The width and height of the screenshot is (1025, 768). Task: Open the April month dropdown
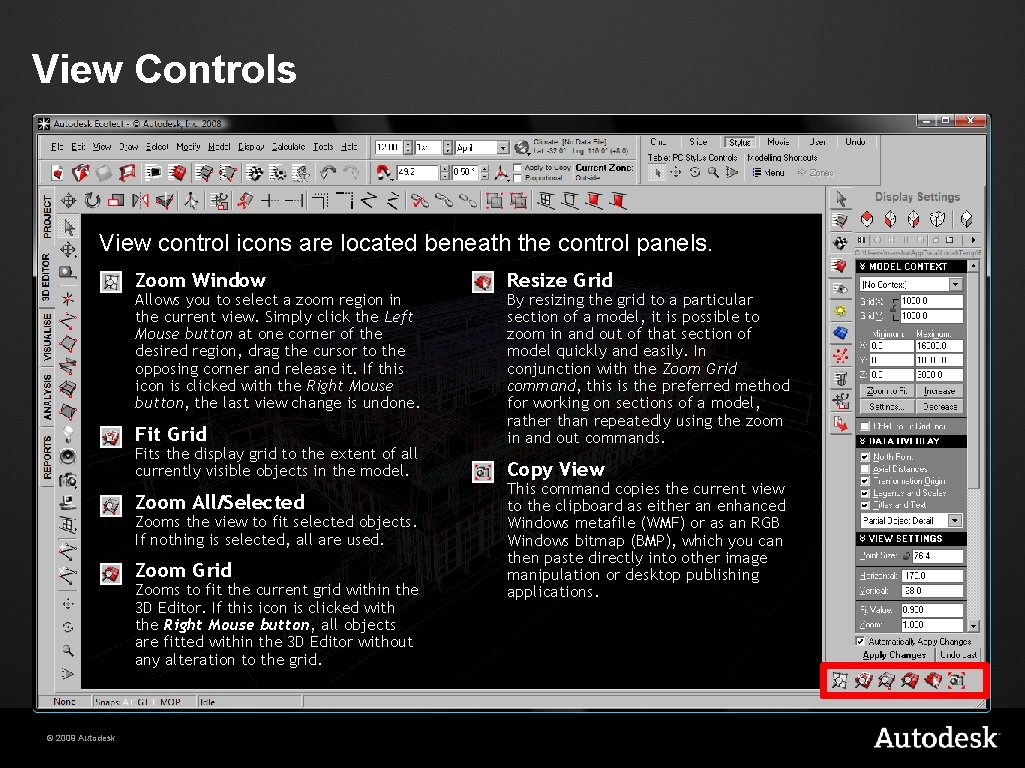pos(501,146)
